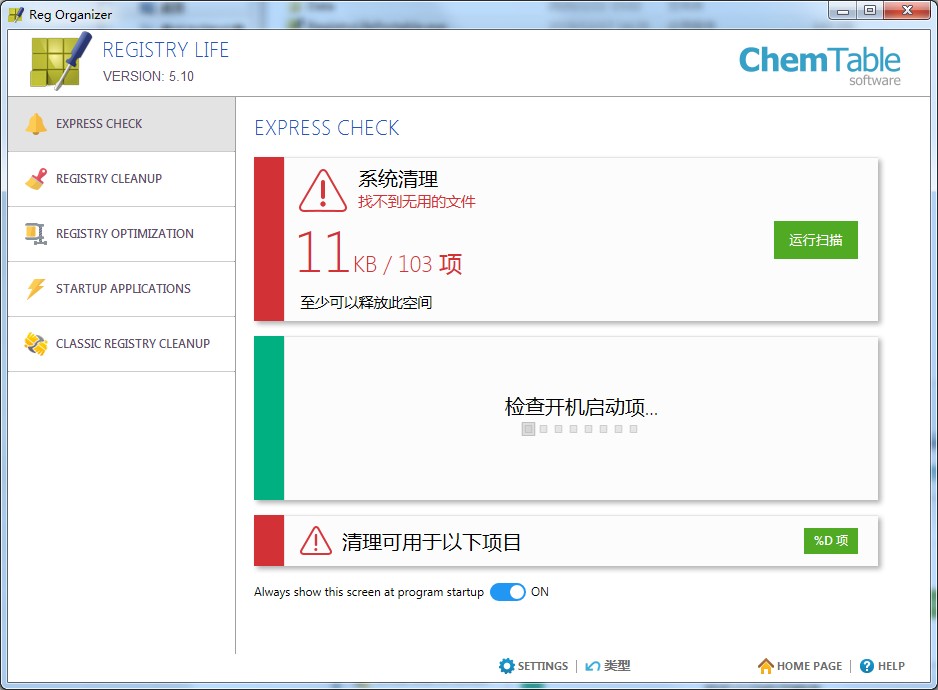The width and height of the screenshot is (938, 690).
Task: Click the 找不到无用的文件 red text
Action: (x=416, y=202)
